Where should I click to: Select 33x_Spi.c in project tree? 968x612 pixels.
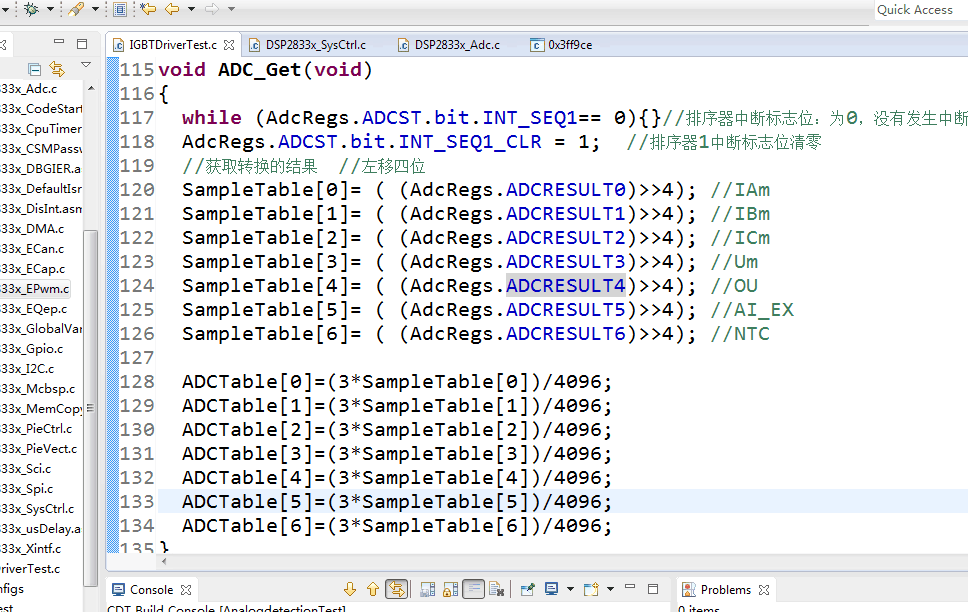(27, 488)
